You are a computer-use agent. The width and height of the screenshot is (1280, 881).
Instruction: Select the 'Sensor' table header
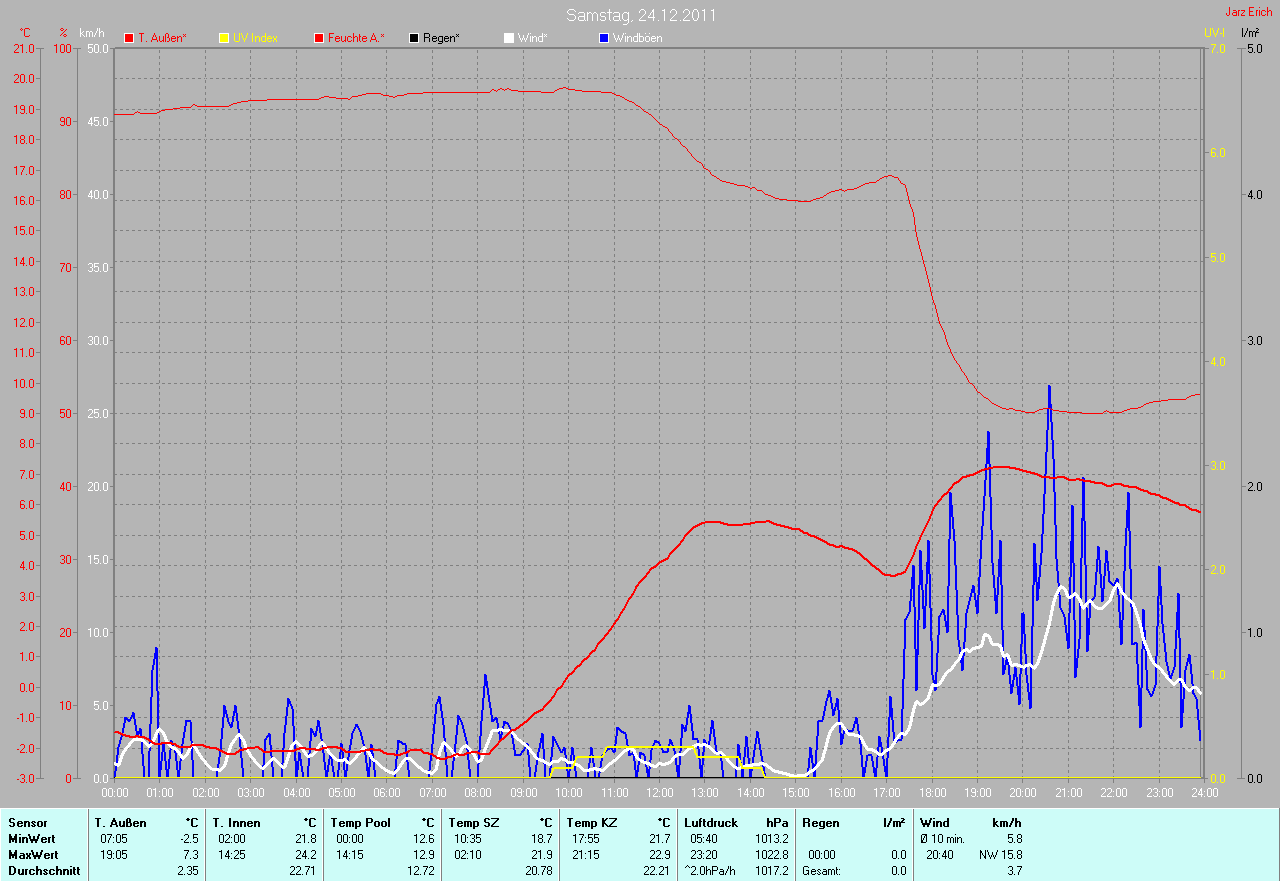[x=27, y=823]
